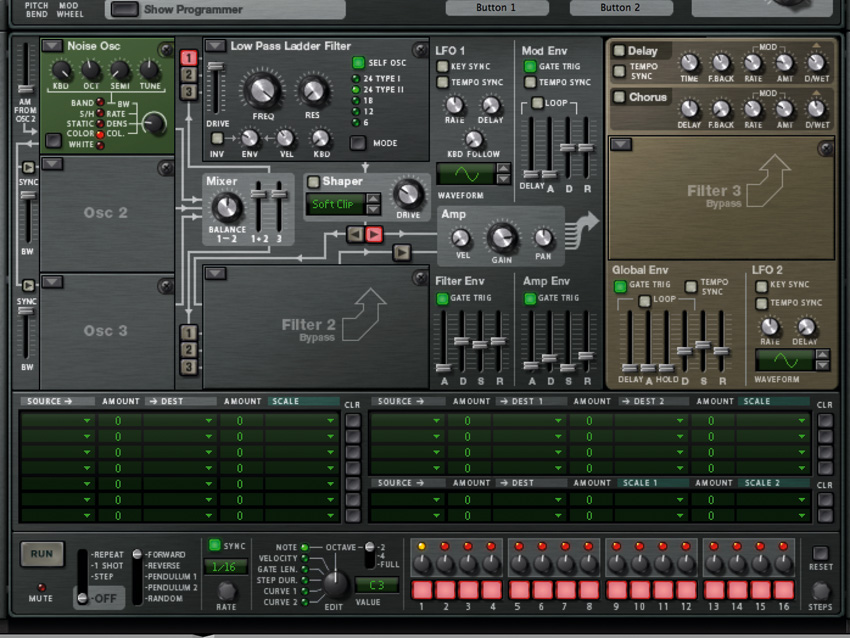
Task: Toggle the sequencer SYNC button
Action: 215,545
